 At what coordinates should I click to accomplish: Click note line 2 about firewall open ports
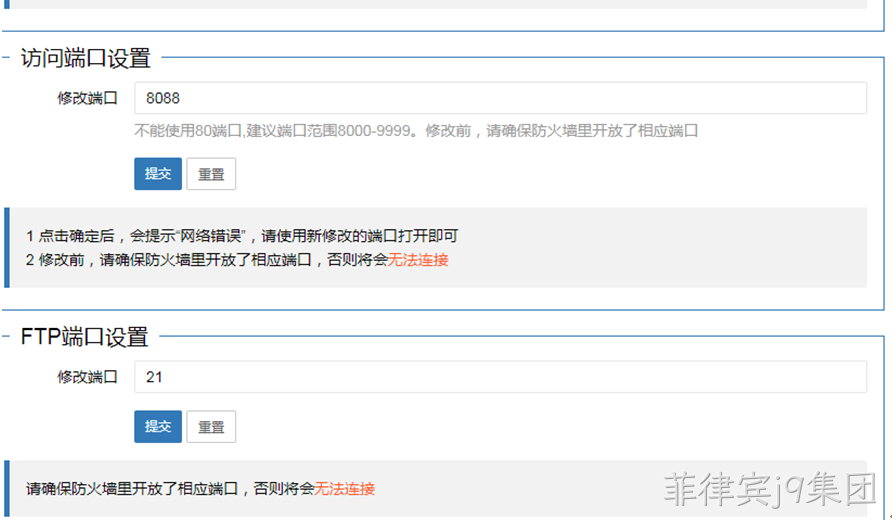[x=237, y=260]
